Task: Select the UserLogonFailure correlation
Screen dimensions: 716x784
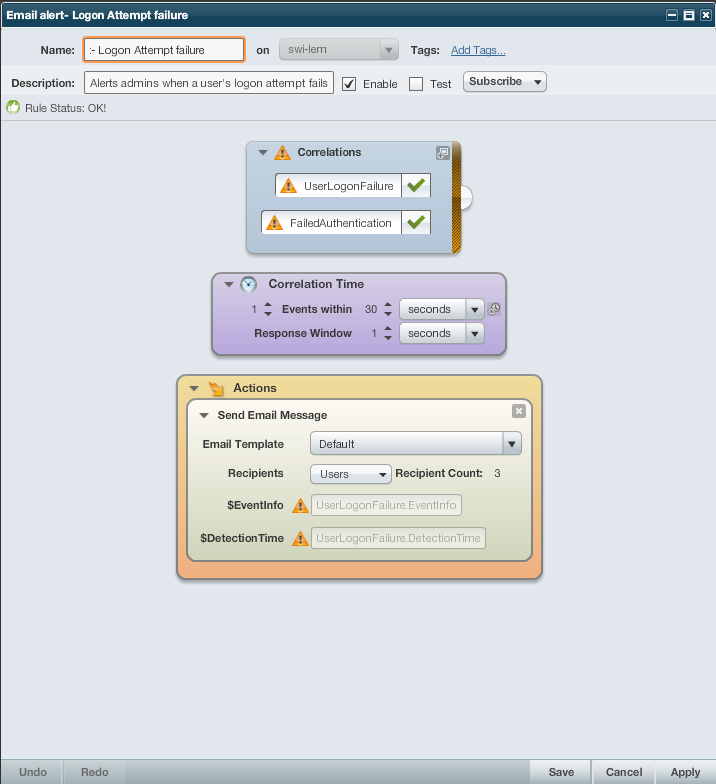Action: click(x=338, y=186)
